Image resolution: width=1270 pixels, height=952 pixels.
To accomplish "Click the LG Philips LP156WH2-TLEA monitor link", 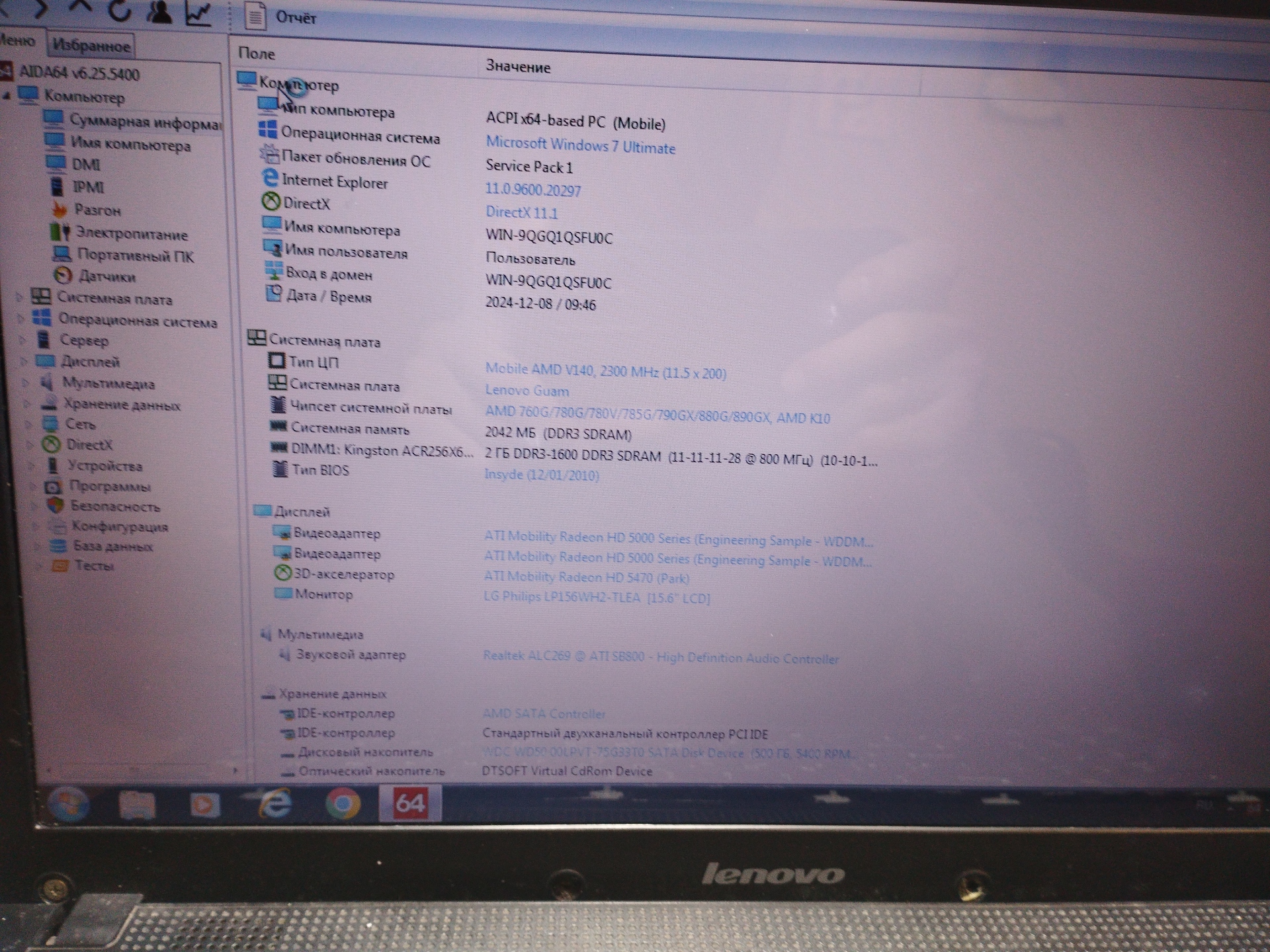I will (x=597, y=597).
